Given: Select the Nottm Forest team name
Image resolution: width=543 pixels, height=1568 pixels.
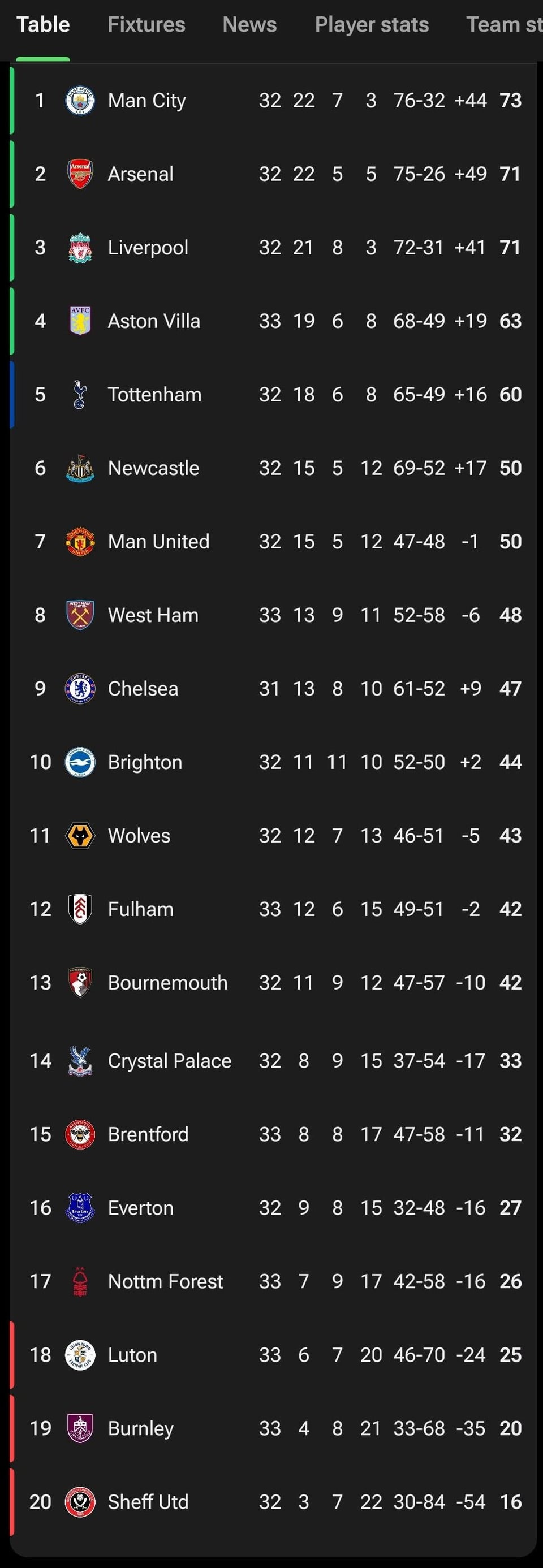Looking at the screenshot, I should [x=166, y=1281].
